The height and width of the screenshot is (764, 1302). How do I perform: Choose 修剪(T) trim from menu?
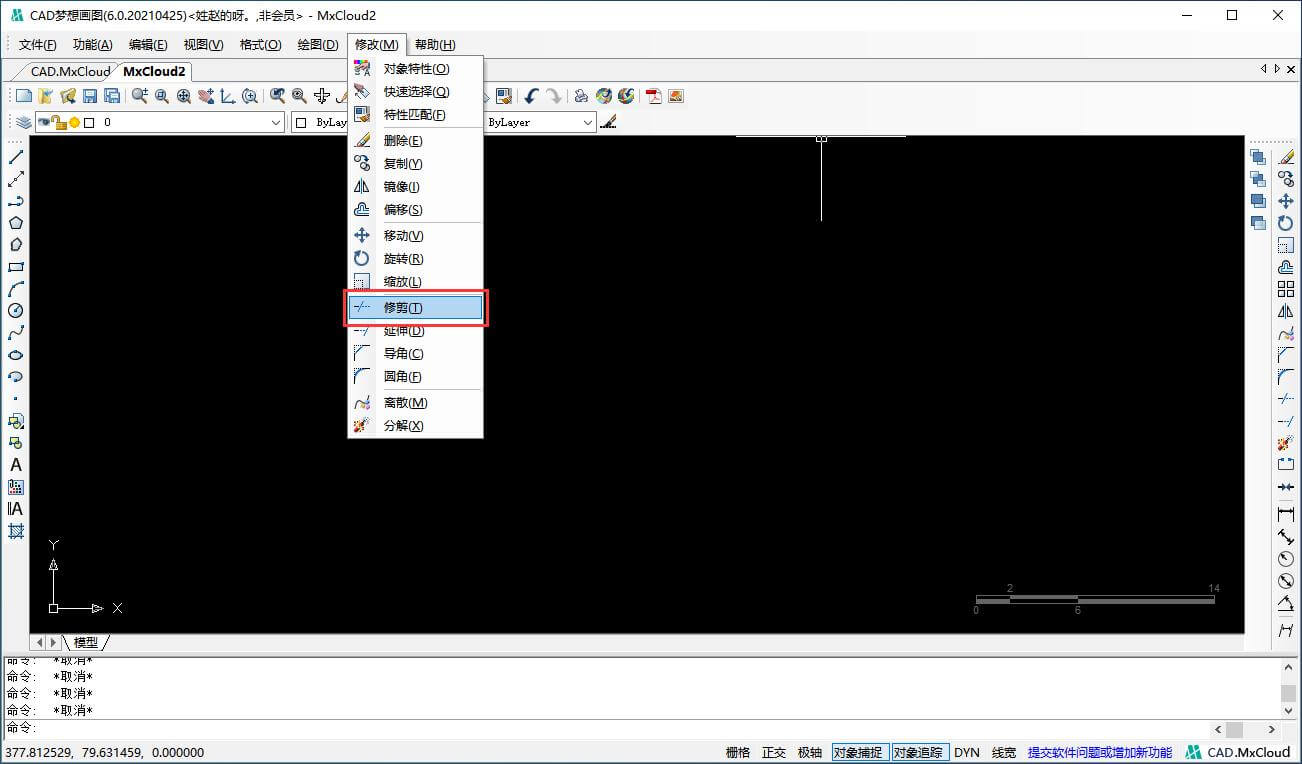click(x=414, y=308)
